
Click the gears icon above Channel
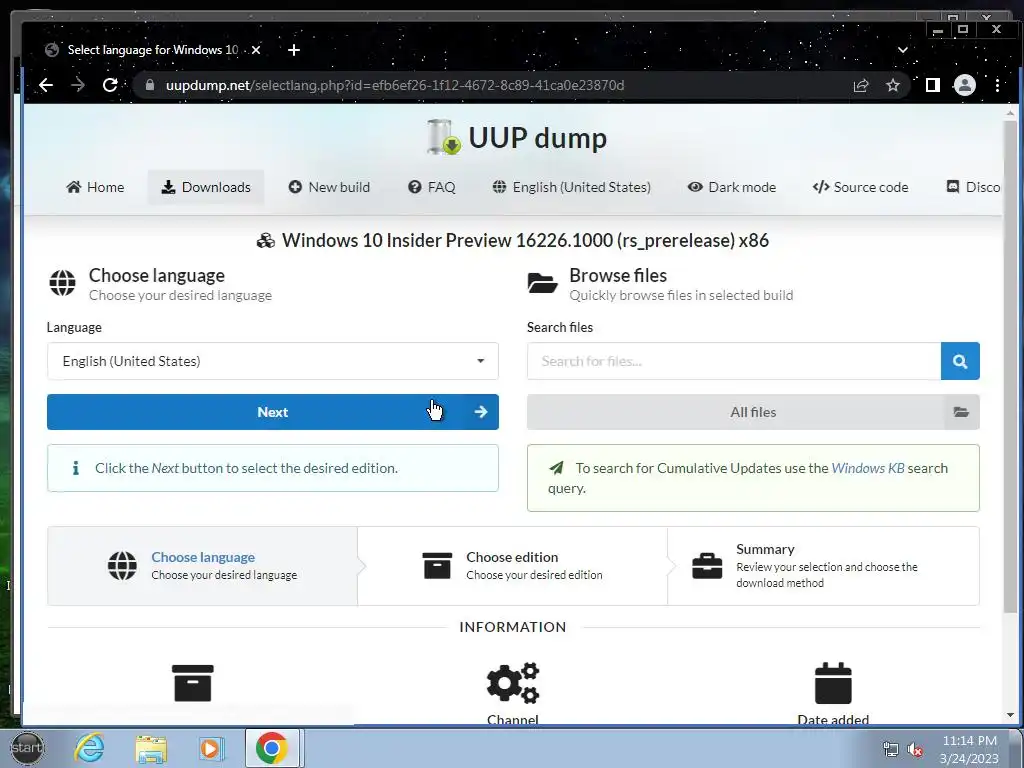[x=513, y=683]
